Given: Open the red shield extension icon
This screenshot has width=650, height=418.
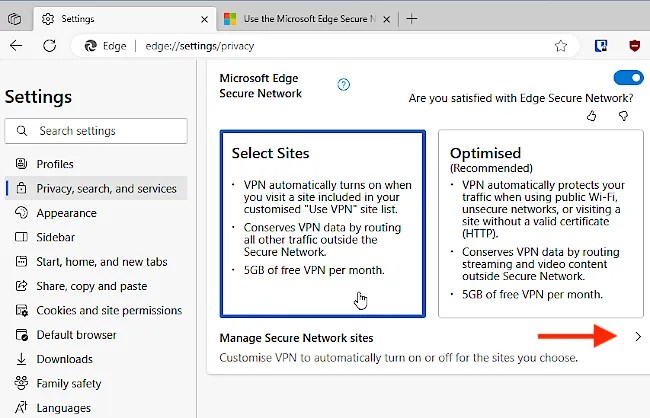Looking at the screenshot, I should (634, 46).
